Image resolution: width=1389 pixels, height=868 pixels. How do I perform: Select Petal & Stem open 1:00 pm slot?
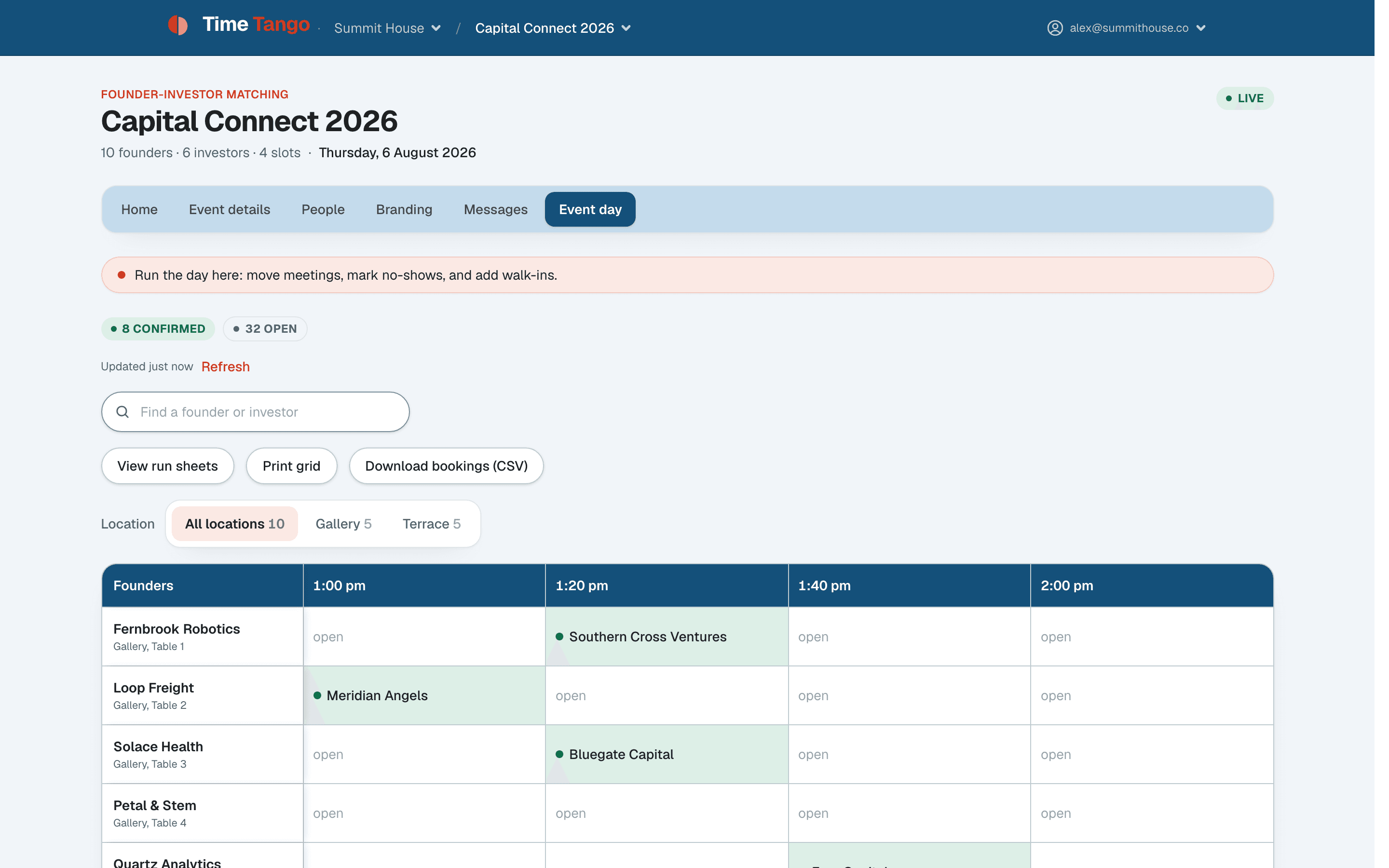tap(424, 813)
